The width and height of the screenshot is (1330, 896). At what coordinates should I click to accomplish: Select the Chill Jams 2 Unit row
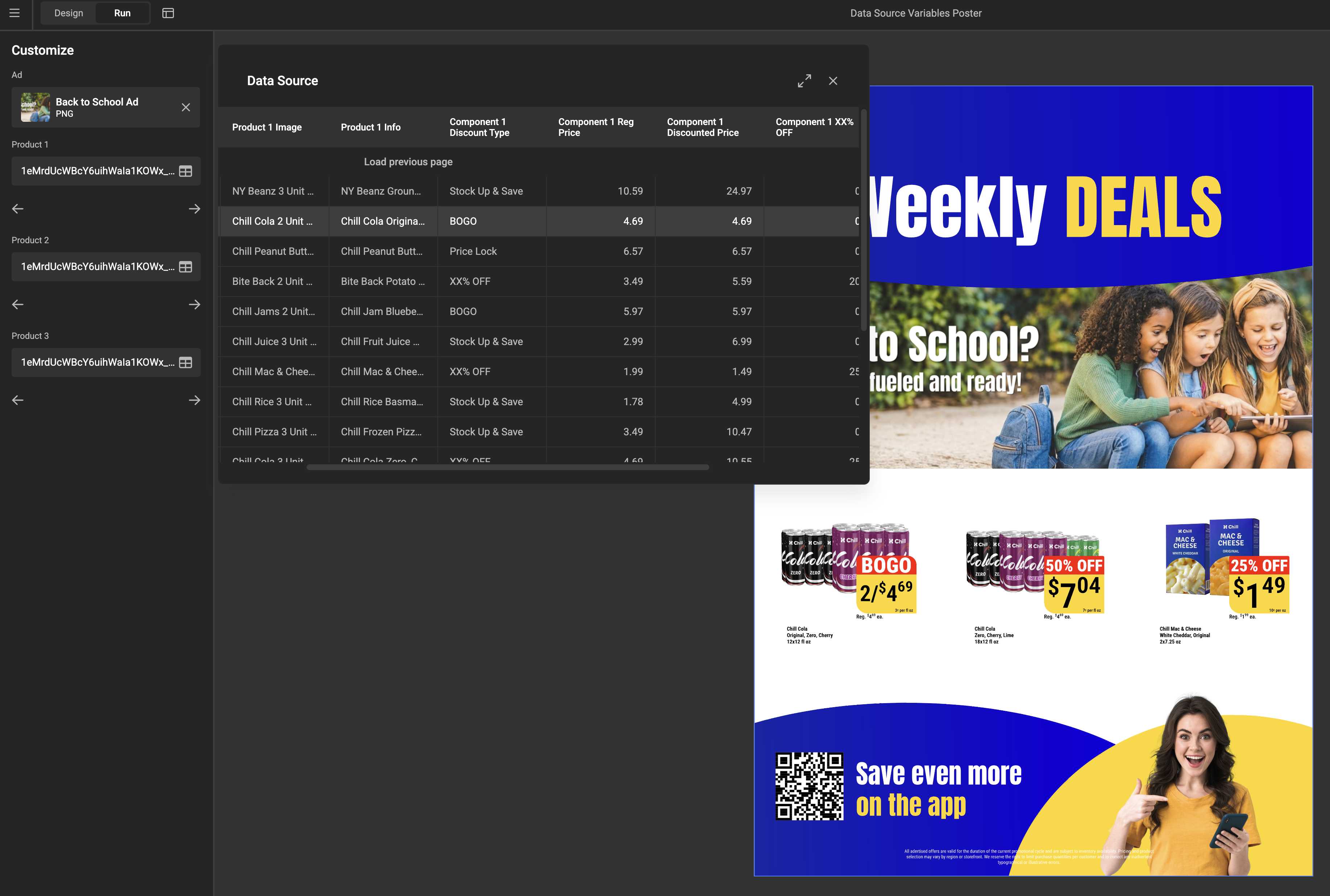pyautogui.click(x=539, y=311)
